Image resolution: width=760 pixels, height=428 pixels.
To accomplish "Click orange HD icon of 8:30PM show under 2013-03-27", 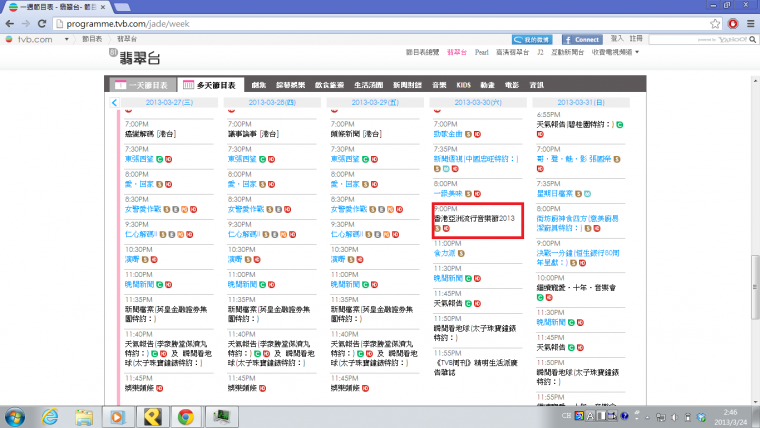I will tap(185, 210).
